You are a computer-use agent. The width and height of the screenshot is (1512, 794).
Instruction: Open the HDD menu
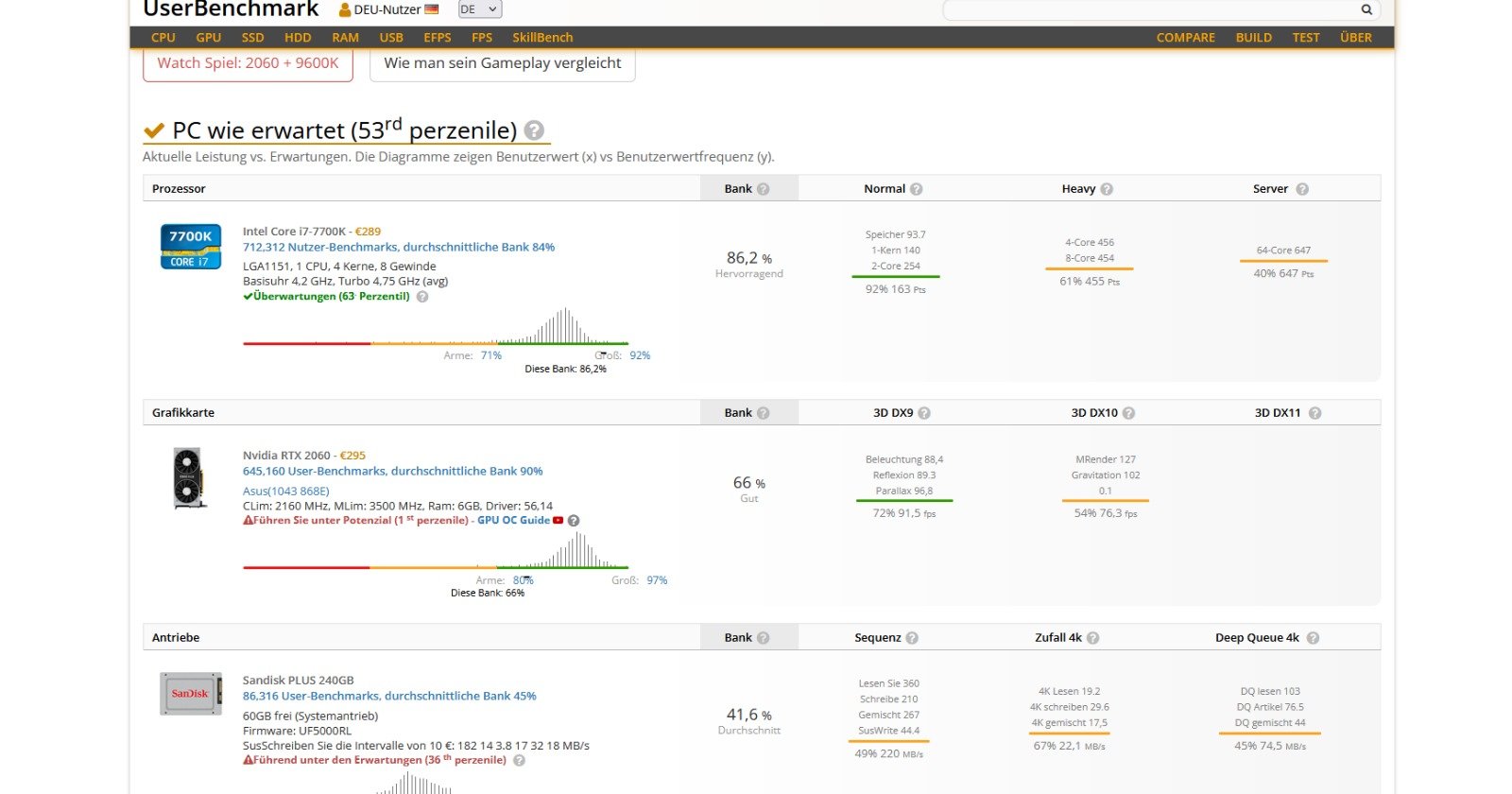(x=298, y=38)
